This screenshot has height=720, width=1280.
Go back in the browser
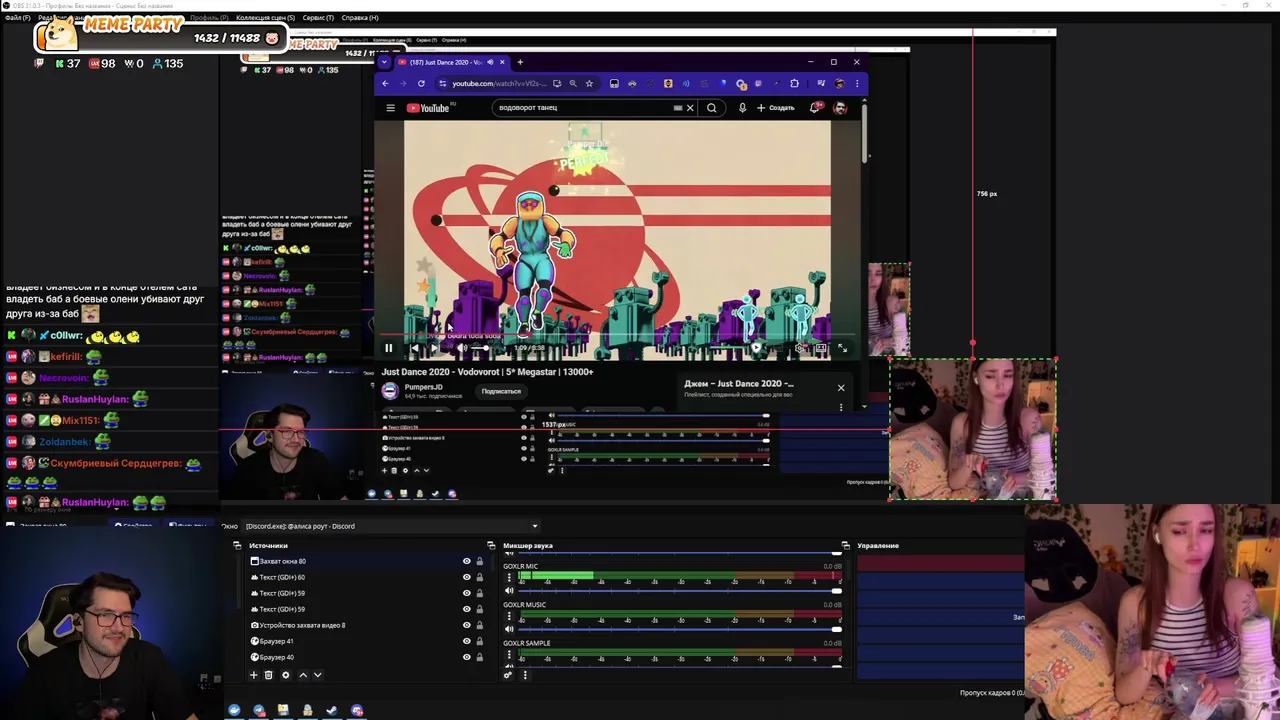pyautogui.click(x=385, y=84)
